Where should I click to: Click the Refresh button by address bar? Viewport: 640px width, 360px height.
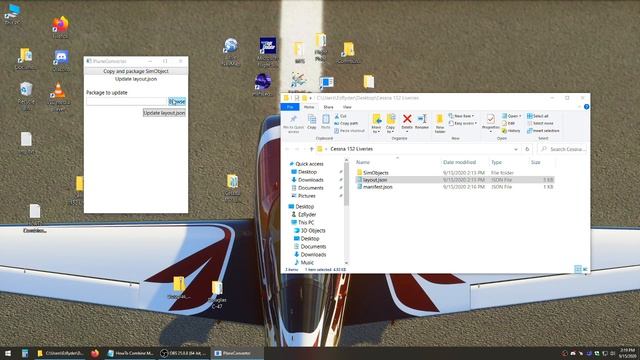click(x=527, y=149)
